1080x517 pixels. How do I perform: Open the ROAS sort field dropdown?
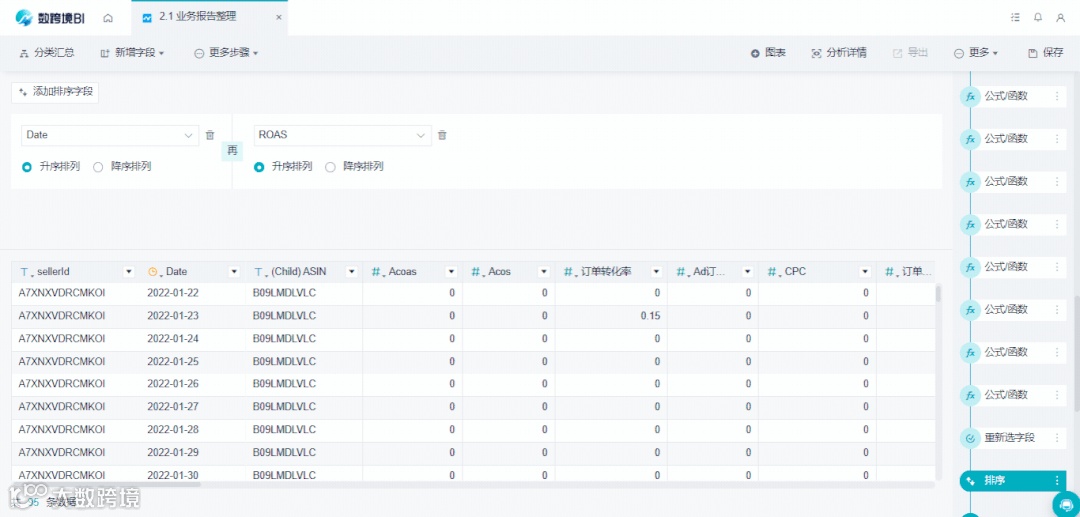click(342, 135)
